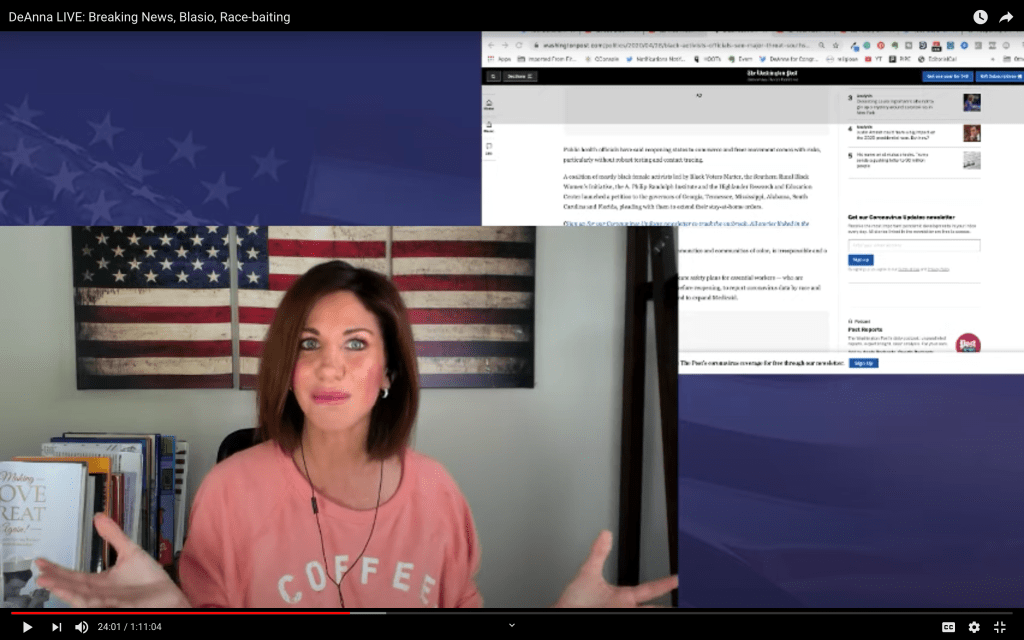Click the bookmark star in the address bar

pyautogui.click(x=835, y=45)
